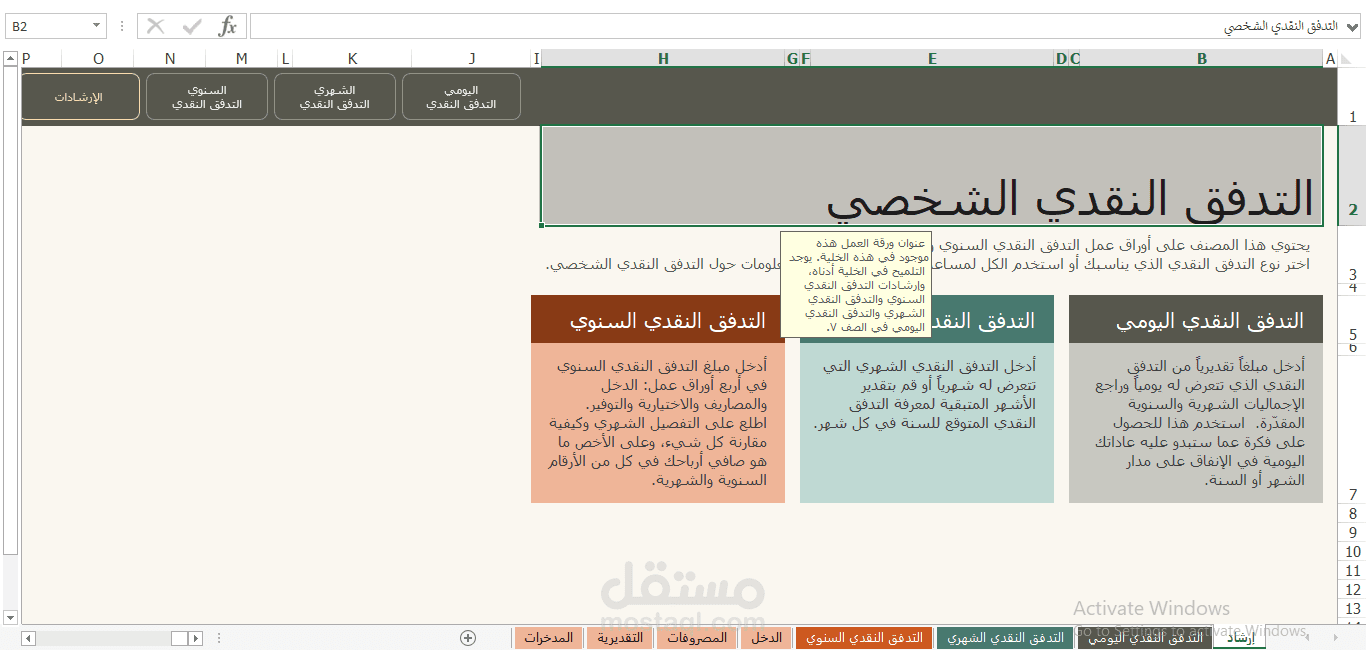This screenshot has height=650, width=1366.
Task: Open the الشهري التدفق النقدي button
Action: pyautogui.click(x=335, y=97)
